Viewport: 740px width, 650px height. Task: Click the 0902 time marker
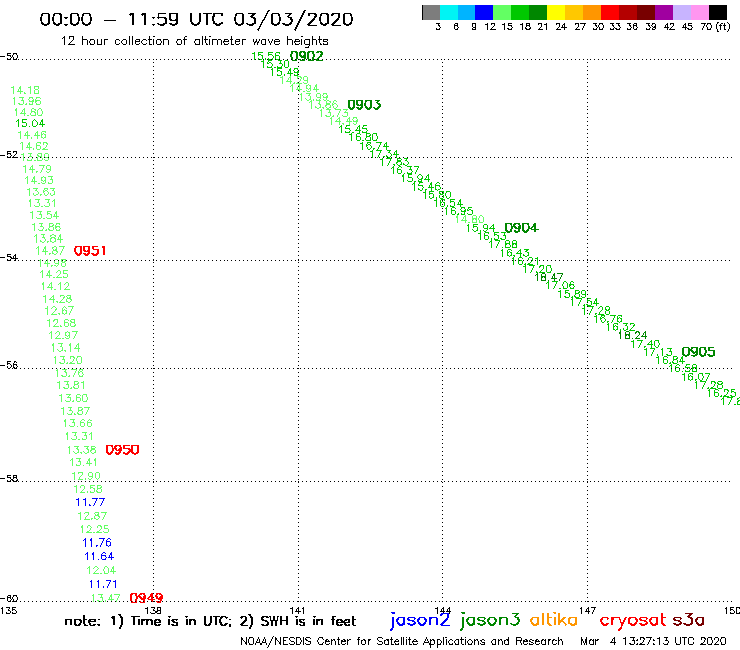click(306, 56)
